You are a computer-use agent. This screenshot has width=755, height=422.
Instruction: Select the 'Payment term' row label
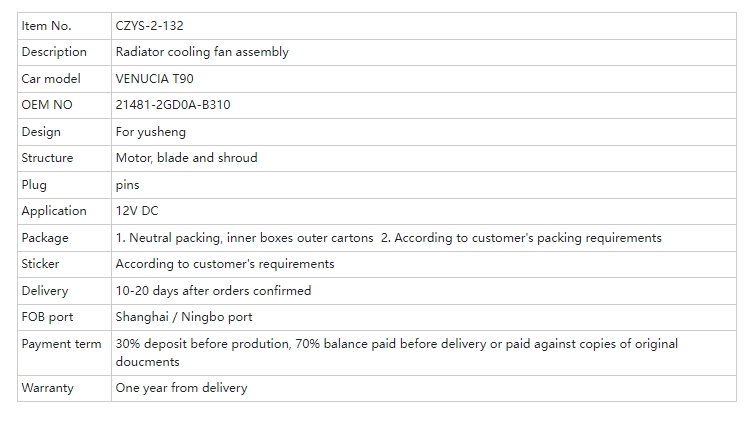(61, 344)
